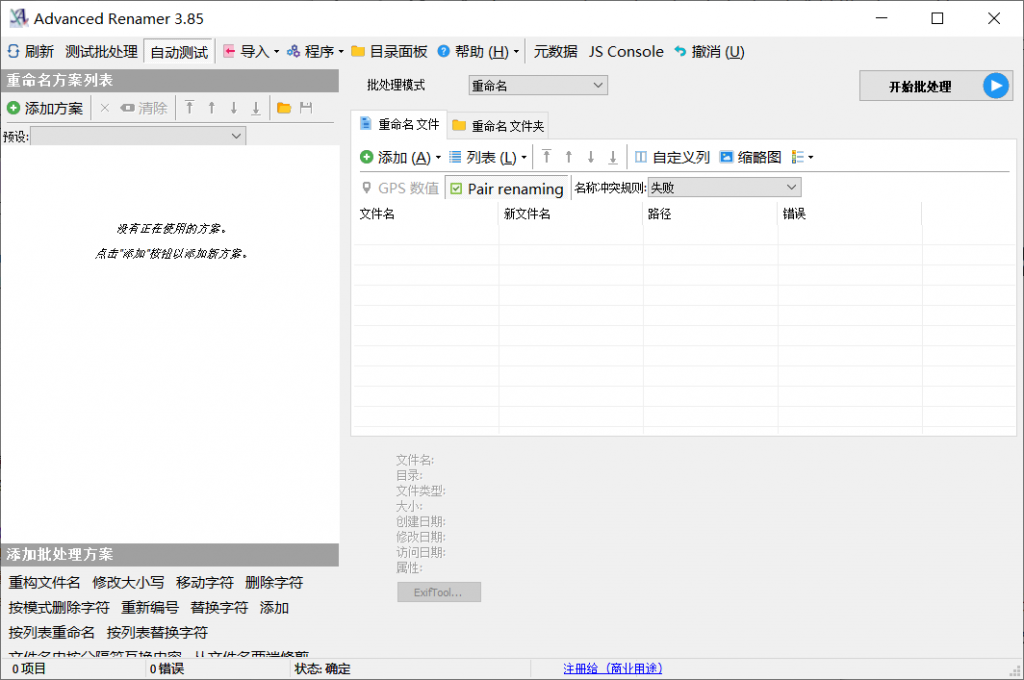
Task: Open the folder icon to load a preset
Action: tap(282, 107)
